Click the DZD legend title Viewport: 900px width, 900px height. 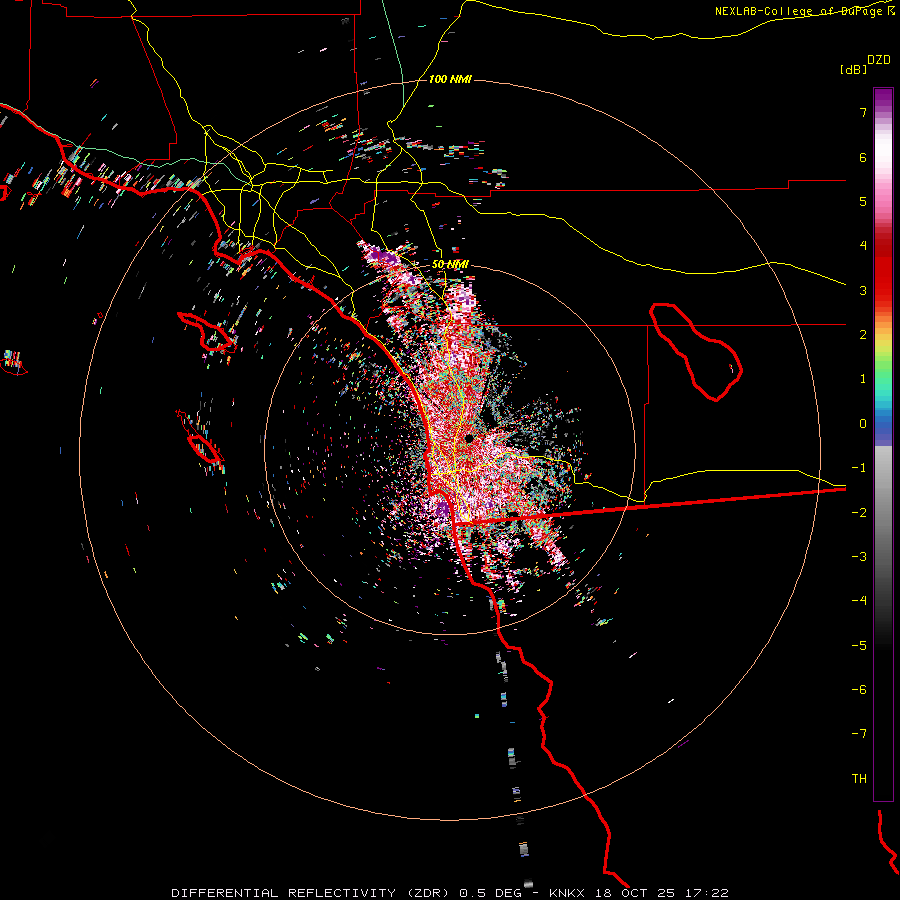pyautogui.click(x=879, y=60)
